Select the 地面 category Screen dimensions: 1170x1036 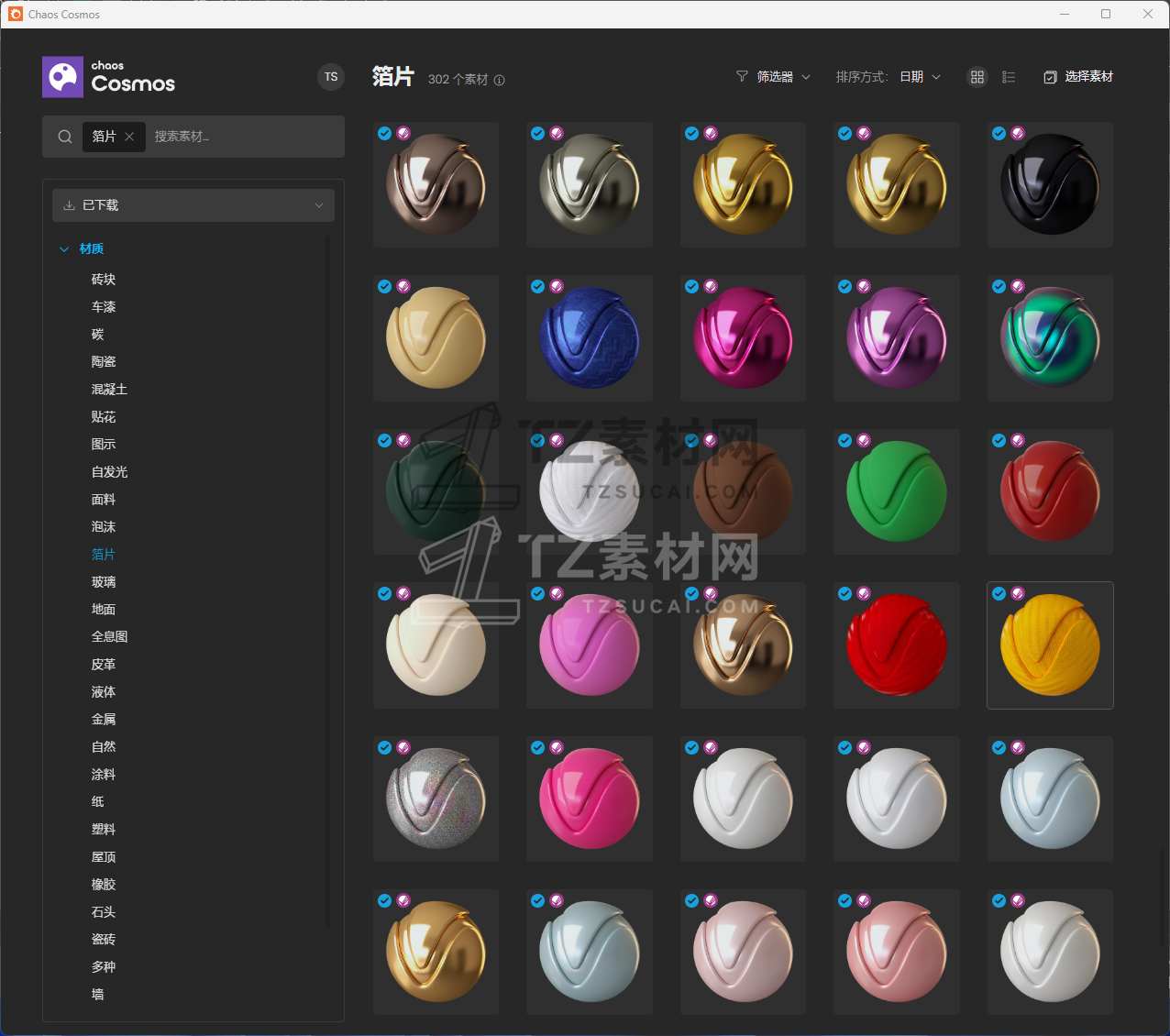[104, 610]
